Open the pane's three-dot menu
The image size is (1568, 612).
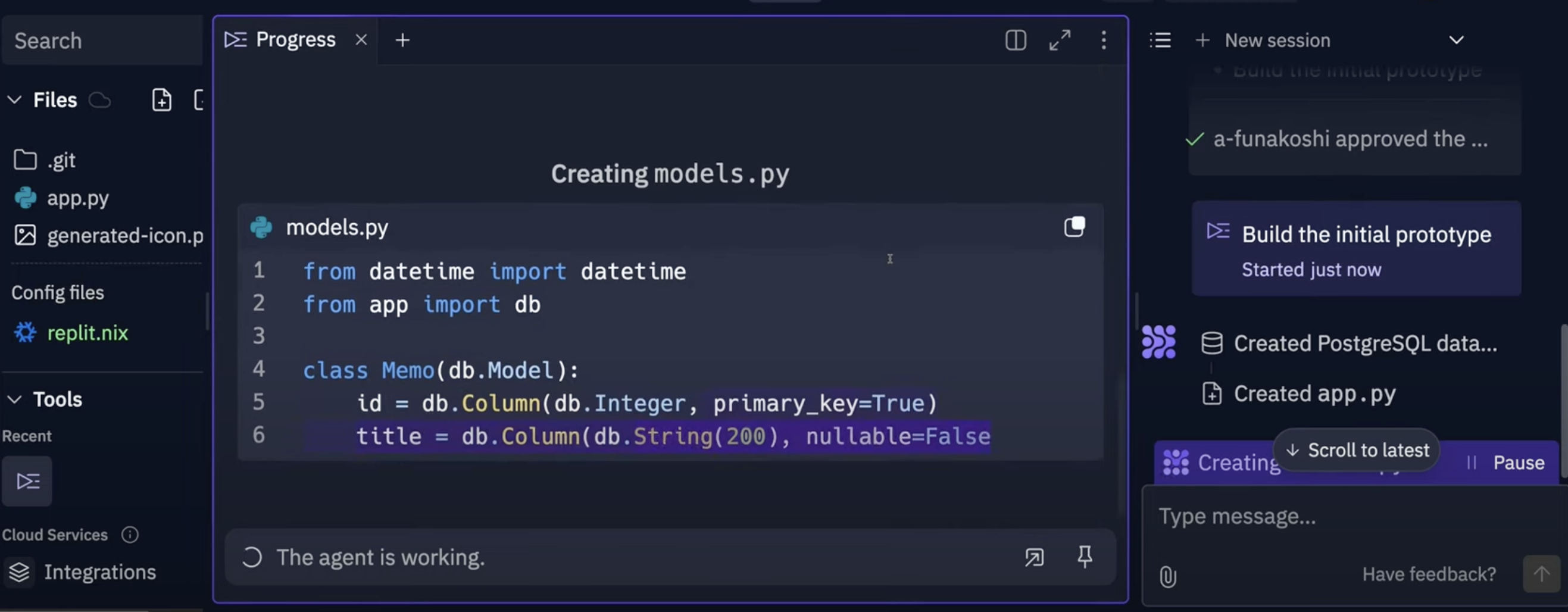pos(1104,40)
